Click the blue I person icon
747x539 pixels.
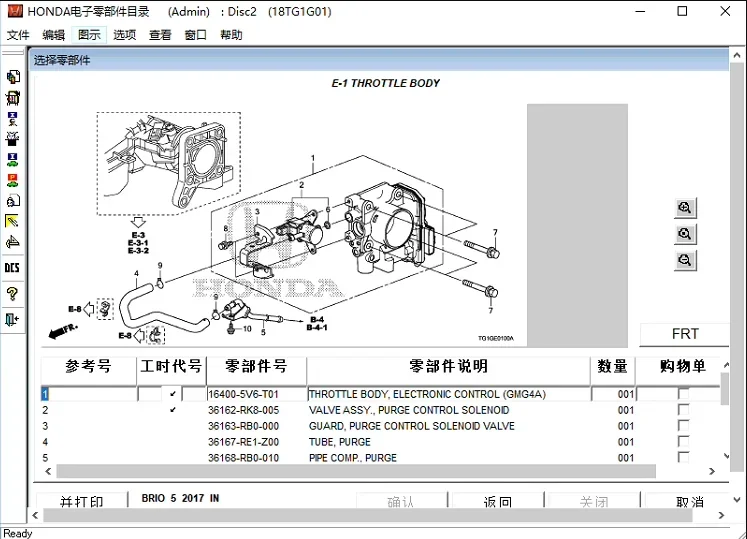(x=13, y=119)
